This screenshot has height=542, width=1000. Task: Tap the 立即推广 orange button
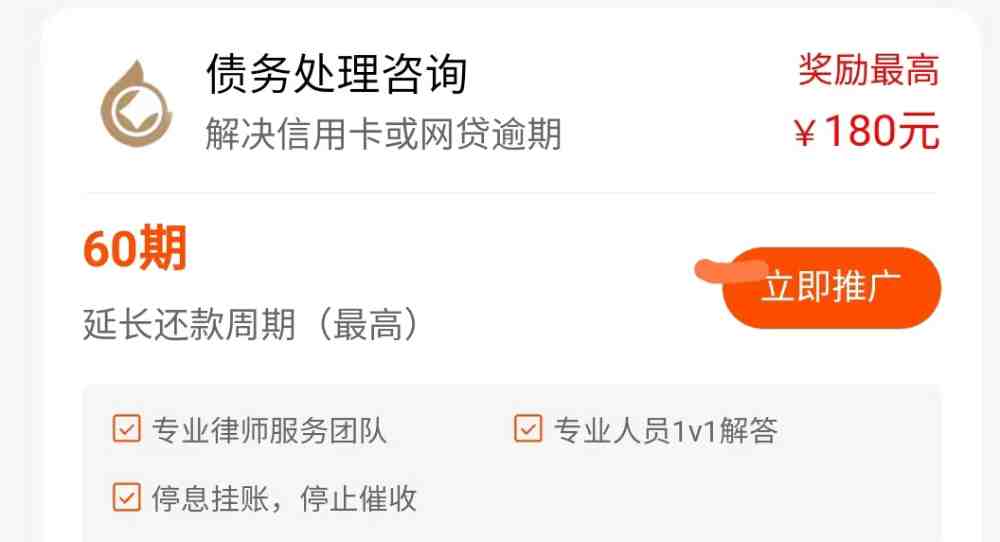pyautogui.click(x=831, y=288)
